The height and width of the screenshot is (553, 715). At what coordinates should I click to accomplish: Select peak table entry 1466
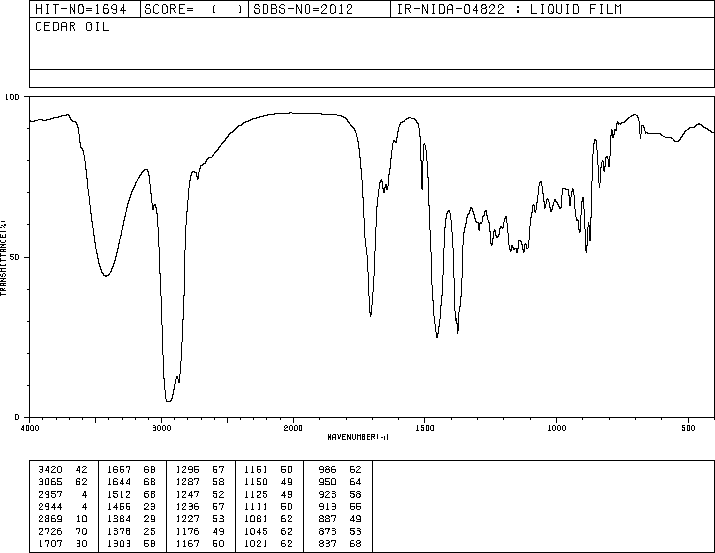[131, 506]
